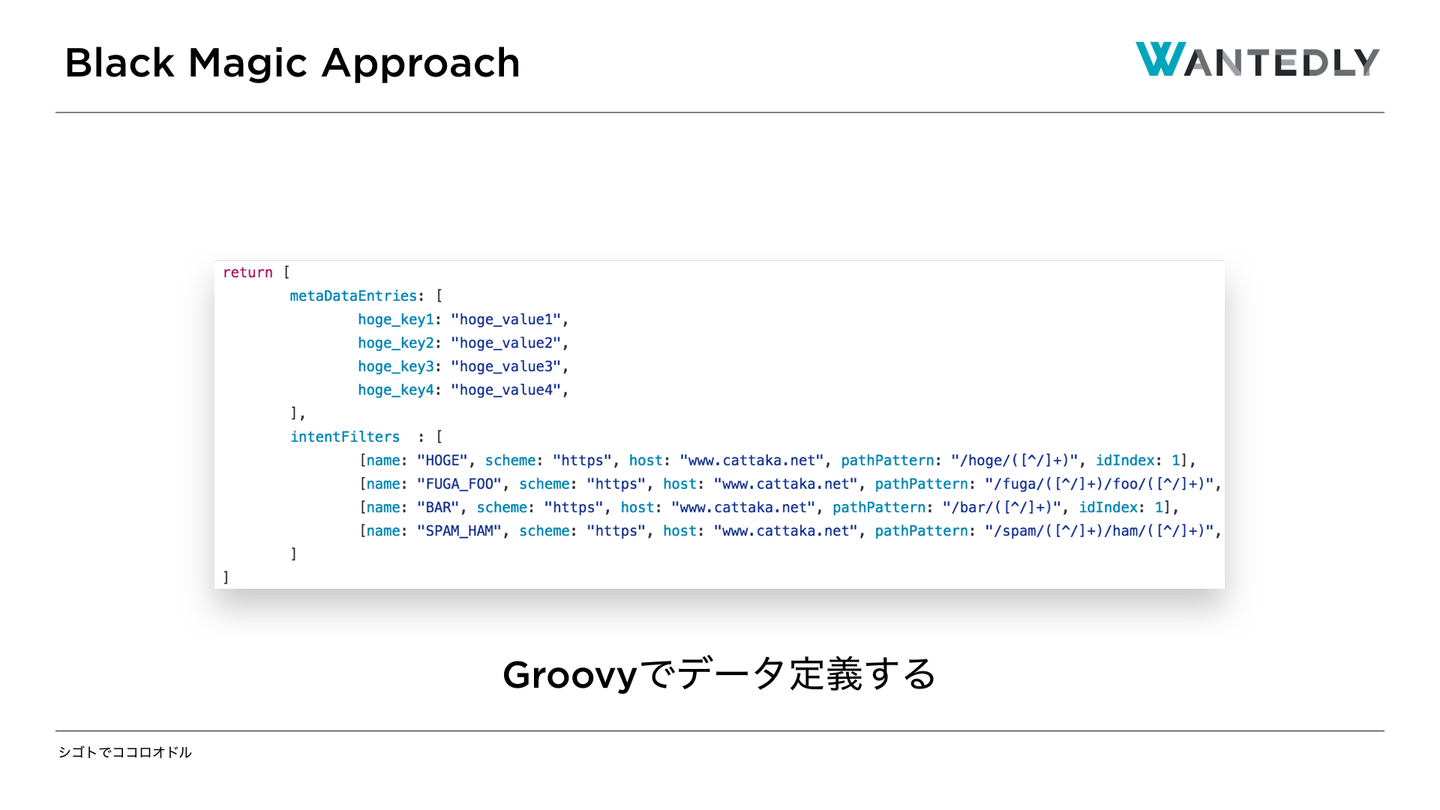The height and width of the screenshot is (810, 1440).
Task: Click the "hoge_key4" key
Action: (396, 390)
